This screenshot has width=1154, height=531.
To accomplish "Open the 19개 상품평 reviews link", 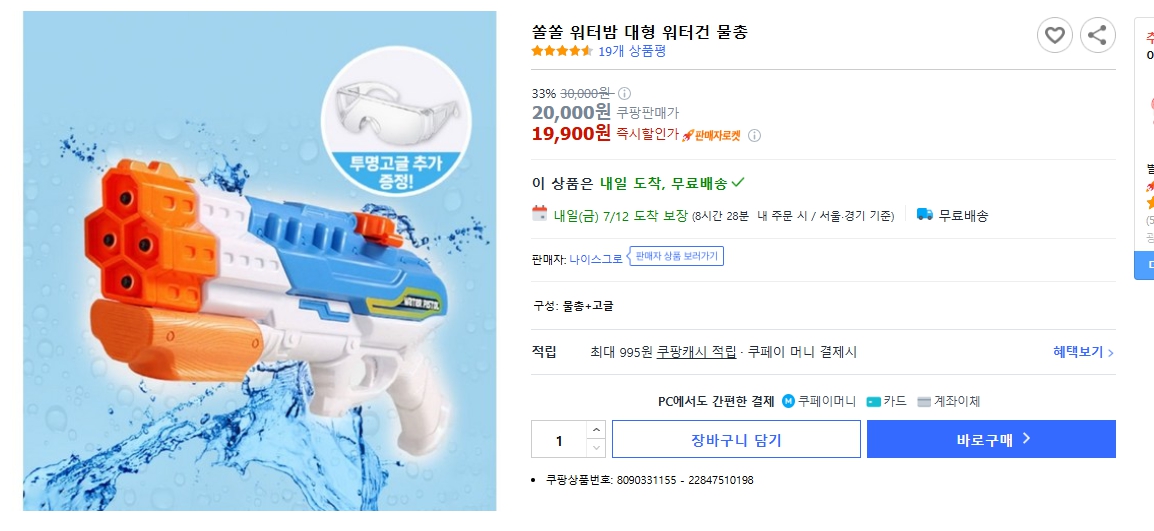I will click(631, 51).
